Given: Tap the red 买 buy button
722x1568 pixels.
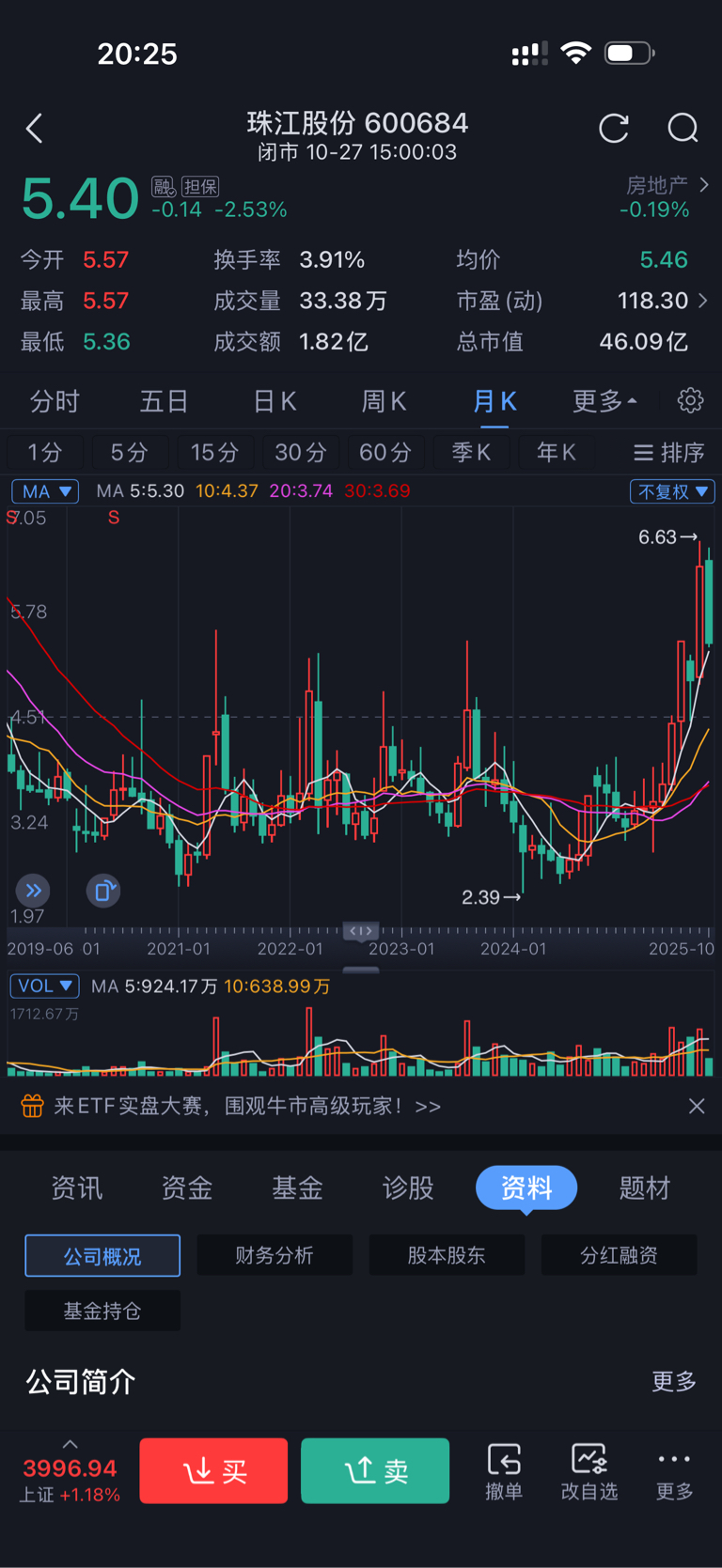Looking at the screenshot, I should click(x=213, y=1471).
